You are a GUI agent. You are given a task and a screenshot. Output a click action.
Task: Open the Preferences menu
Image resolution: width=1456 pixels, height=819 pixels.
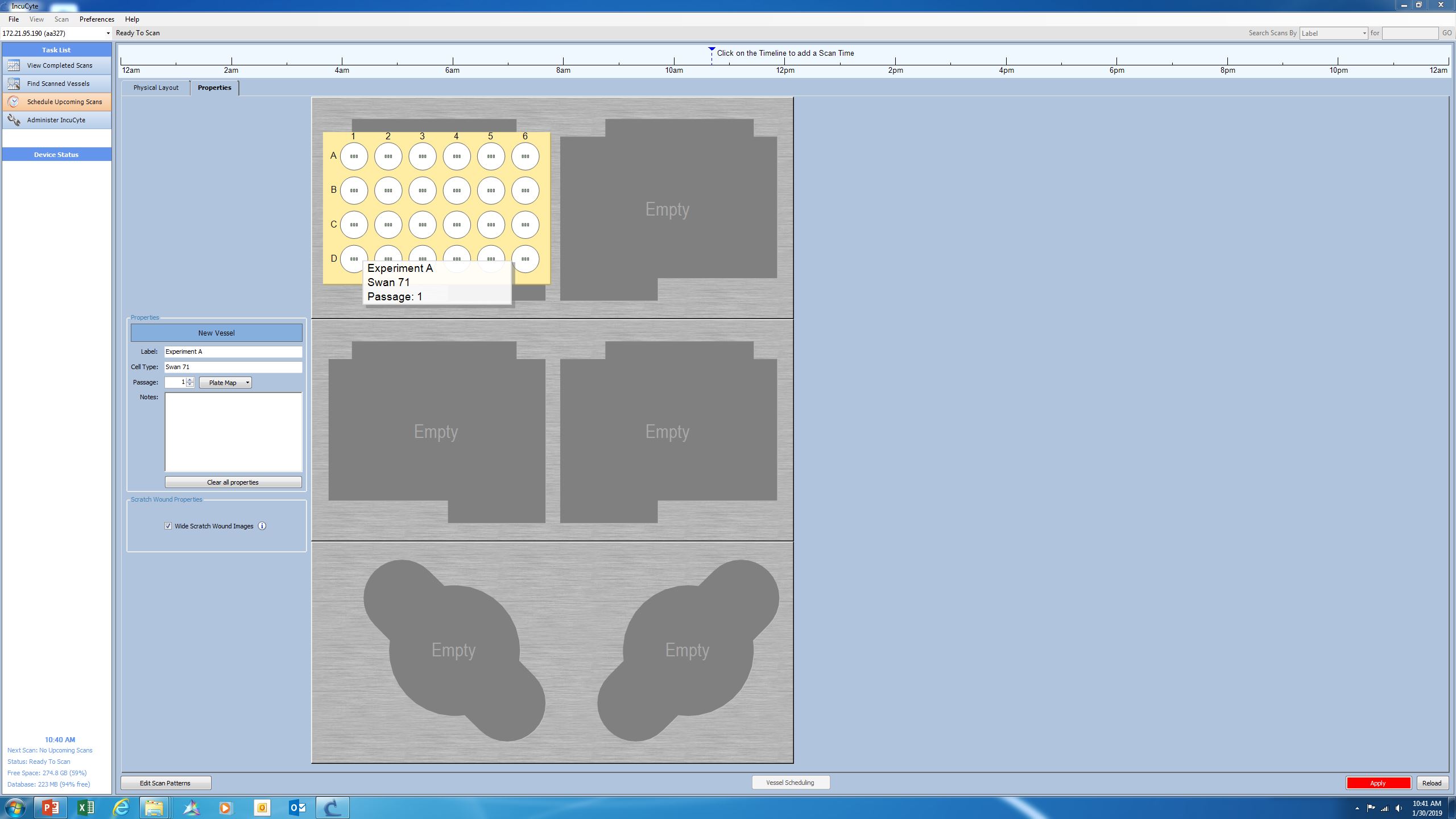tap(97, 19)
